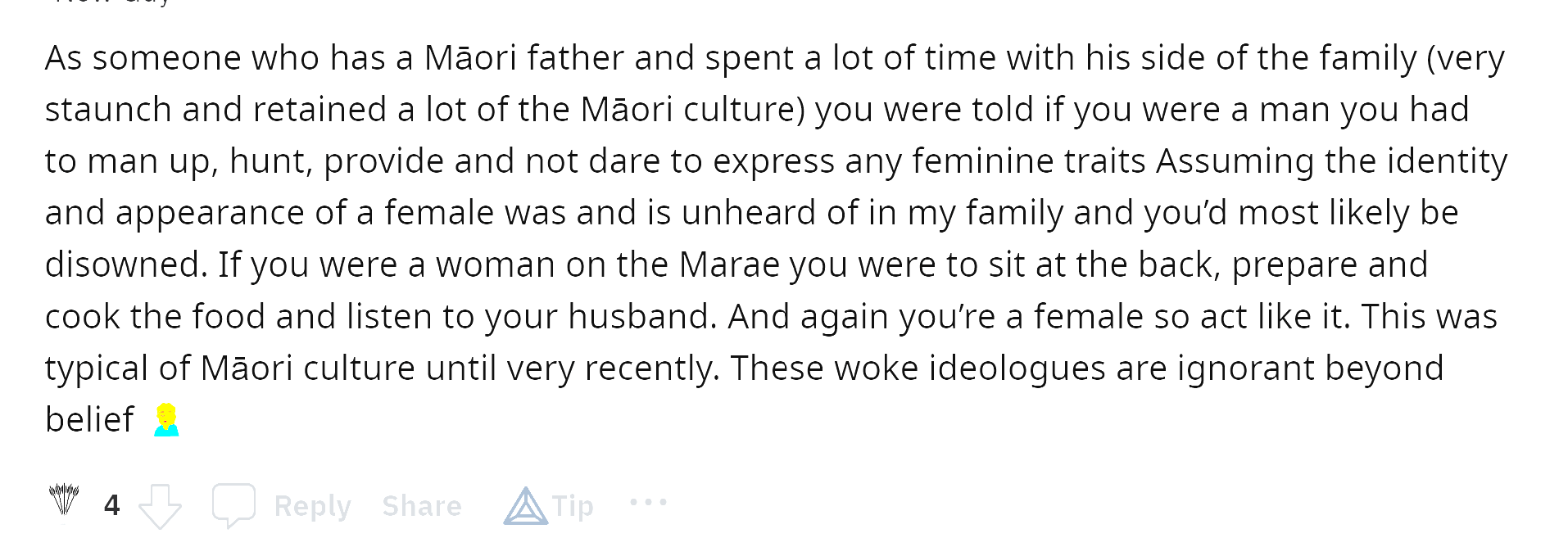Click the speech bubble reply icon
1568x538 pixels.
pos(234,504)
